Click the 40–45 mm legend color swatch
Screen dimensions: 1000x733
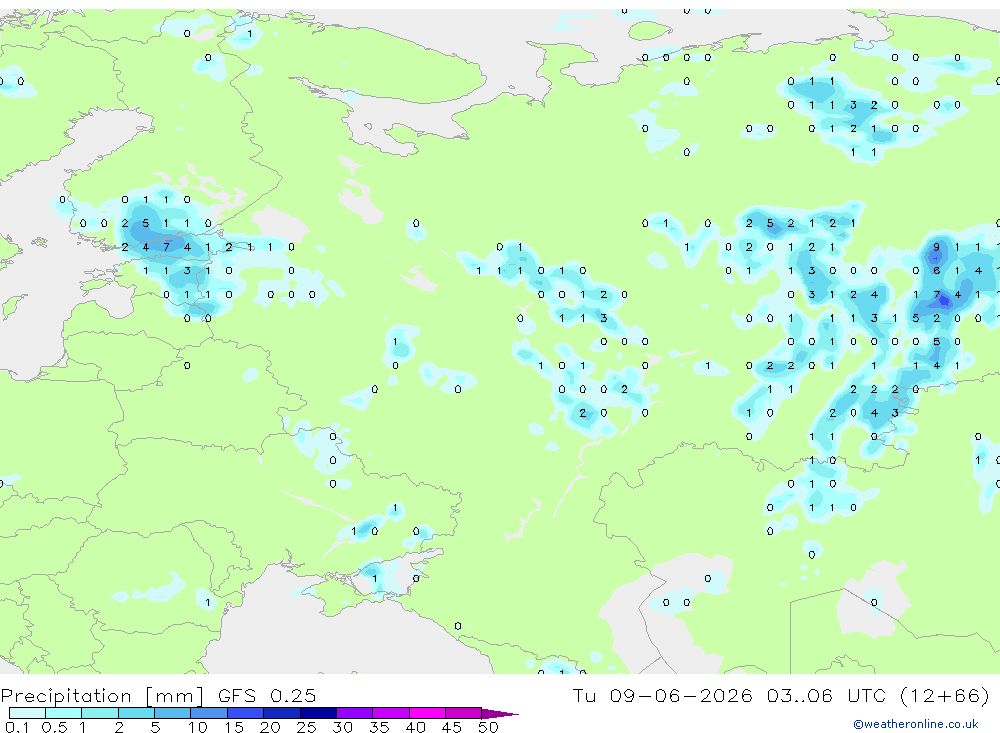coord(427,713)
